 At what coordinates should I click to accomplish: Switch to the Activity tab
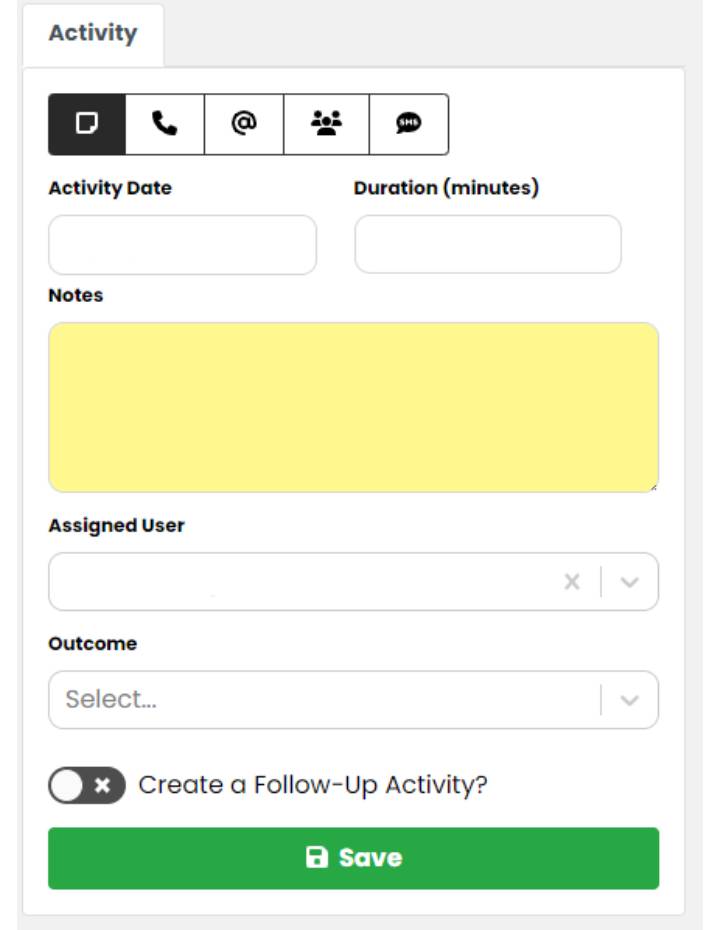(x=93, y=33)
